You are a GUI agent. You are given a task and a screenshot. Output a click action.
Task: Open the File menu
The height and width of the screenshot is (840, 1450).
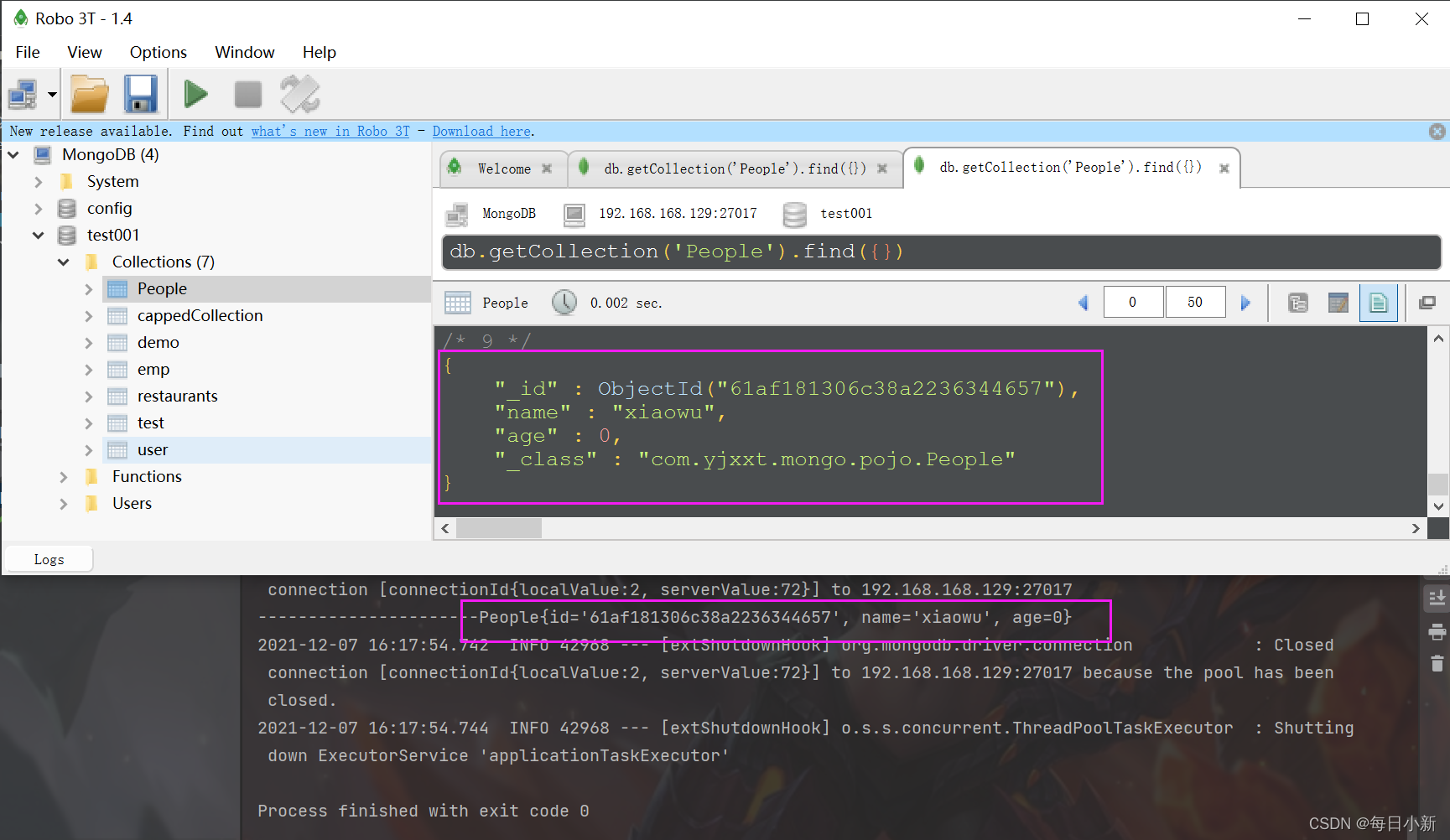(x=28, y=52)
